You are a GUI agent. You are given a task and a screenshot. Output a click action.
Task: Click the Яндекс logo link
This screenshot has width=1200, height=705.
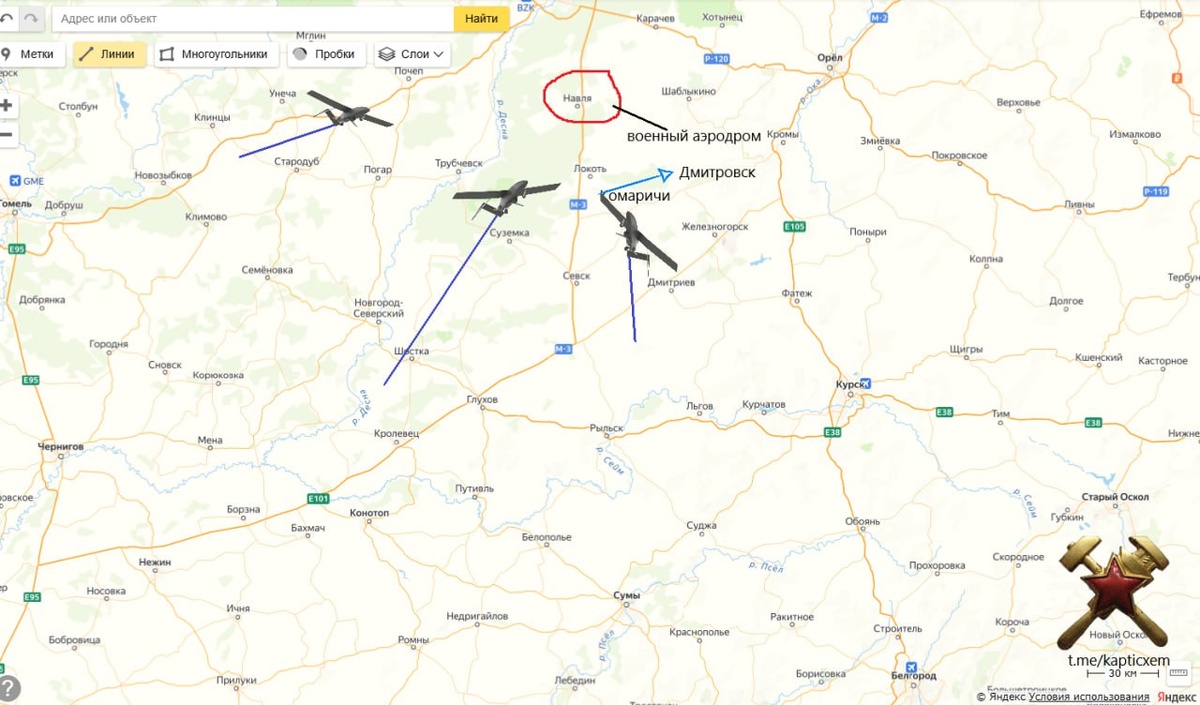coord(1176,697)
